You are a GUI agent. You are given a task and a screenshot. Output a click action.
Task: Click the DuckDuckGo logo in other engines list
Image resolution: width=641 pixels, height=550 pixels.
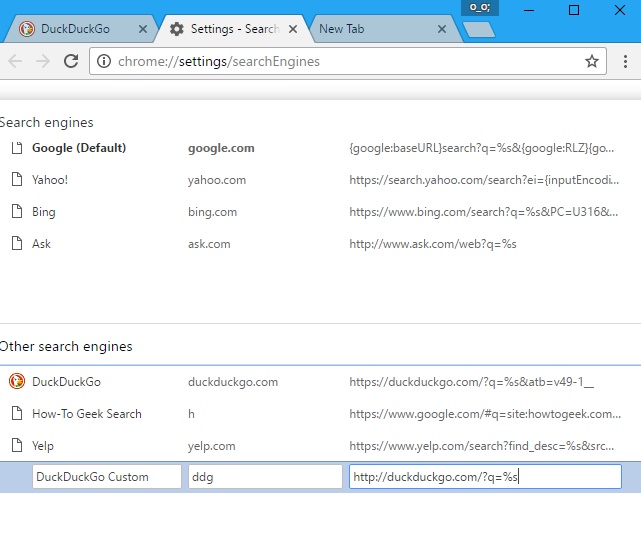17,381
